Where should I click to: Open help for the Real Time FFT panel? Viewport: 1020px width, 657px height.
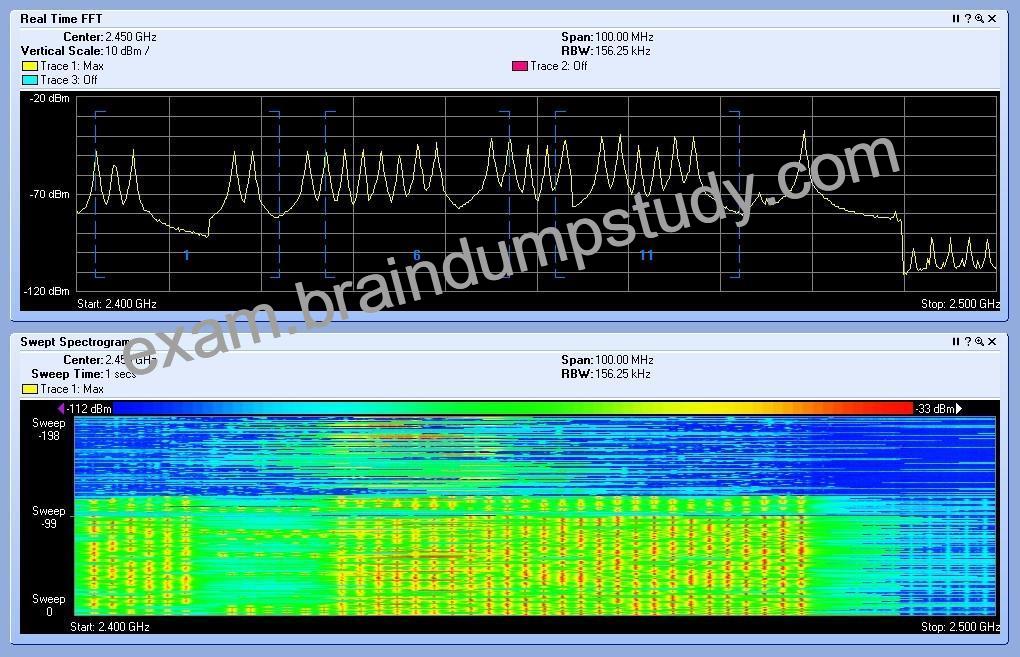[x=967, y=19]
